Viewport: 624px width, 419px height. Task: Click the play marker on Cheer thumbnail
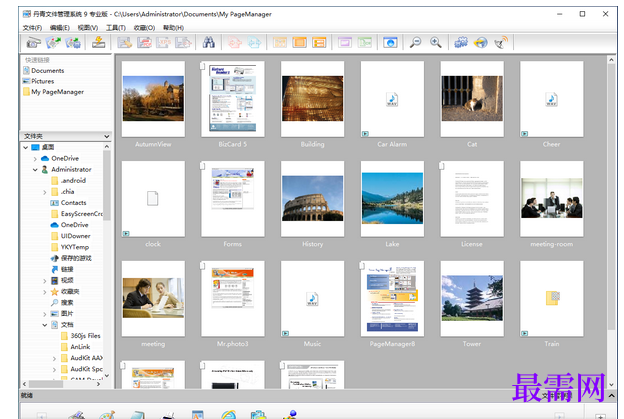click(525, 134)
